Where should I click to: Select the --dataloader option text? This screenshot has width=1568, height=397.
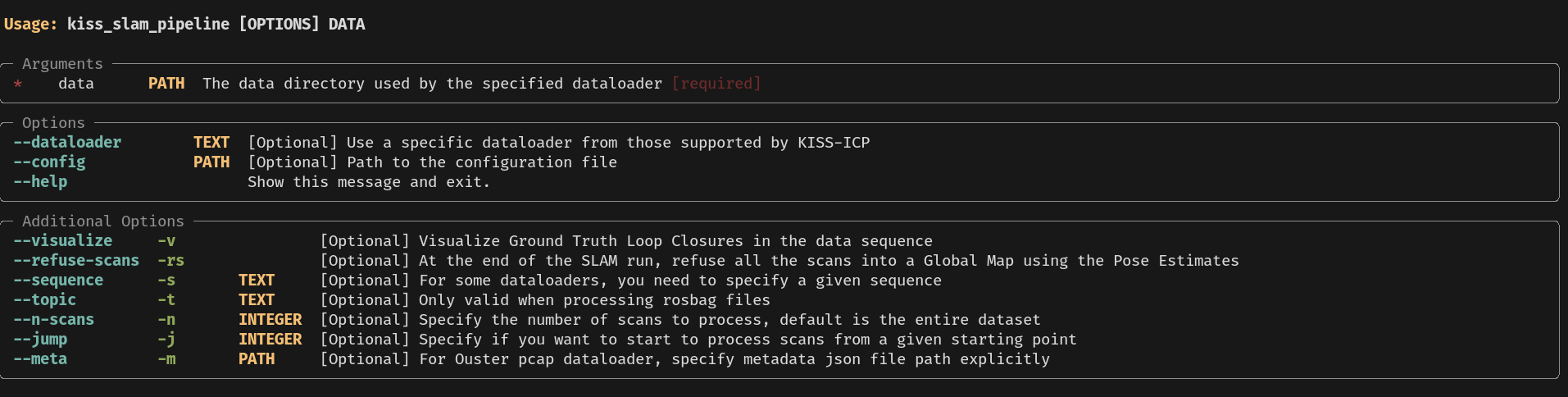(x=67, y=143)
